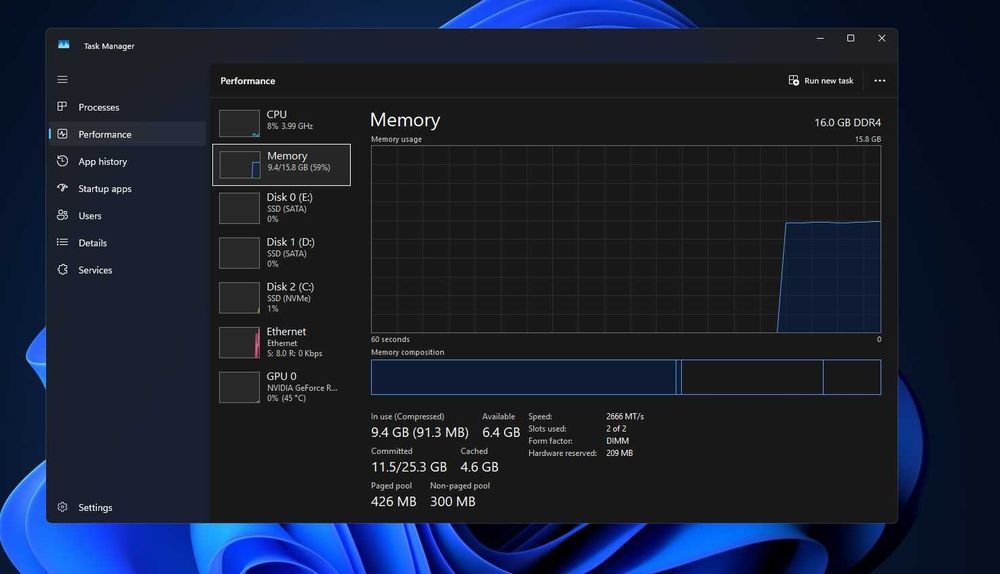
Task: Click the Cached value 4.6 GB
Action: click(480, 467)
